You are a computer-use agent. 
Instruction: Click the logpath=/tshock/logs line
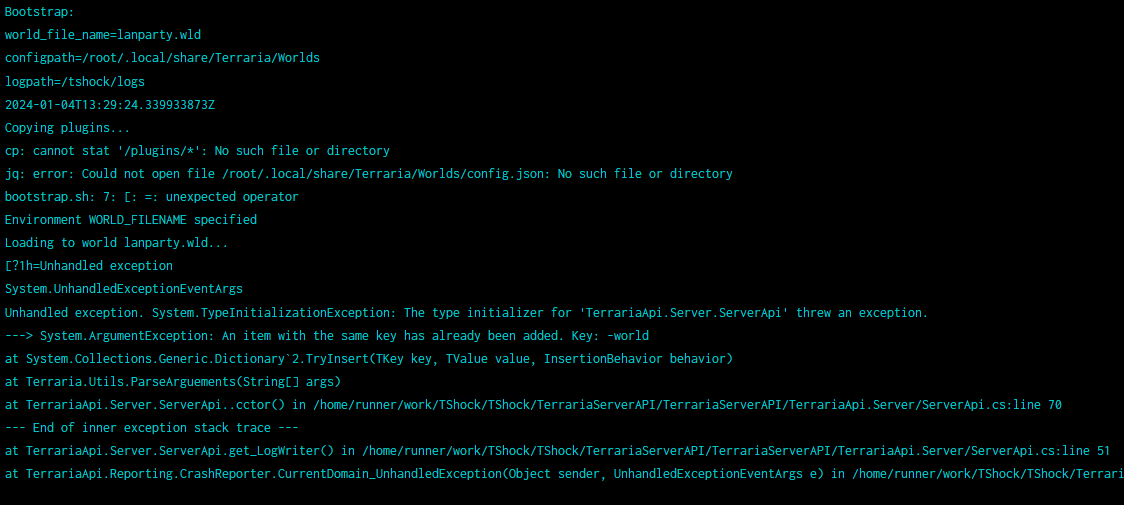(x=75, y=82)
